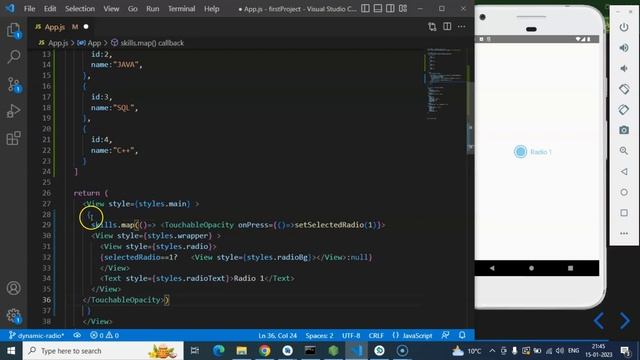Take screenshot with emulator camera icon
This screenshot has height=360, width=640.
(624, 130)
